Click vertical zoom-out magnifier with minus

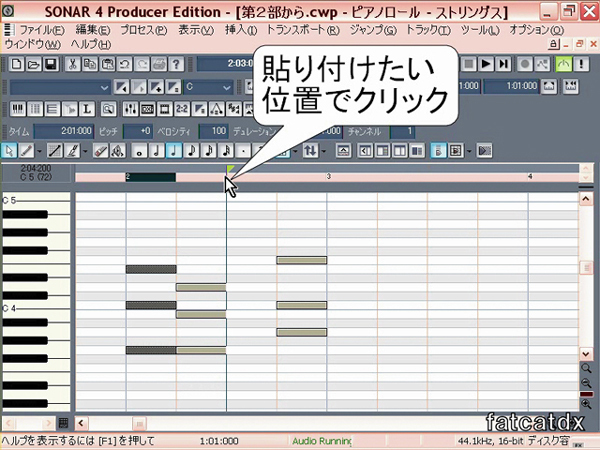click(586, 383)
